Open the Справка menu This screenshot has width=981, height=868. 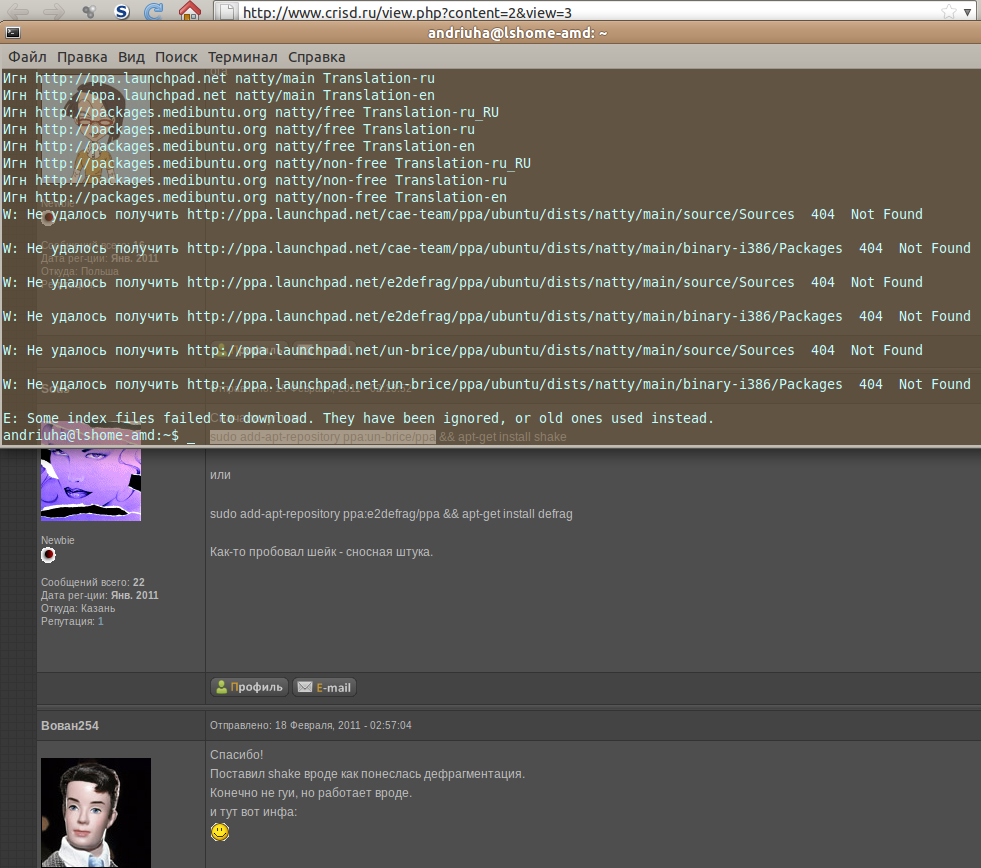(x=317, y=57)
